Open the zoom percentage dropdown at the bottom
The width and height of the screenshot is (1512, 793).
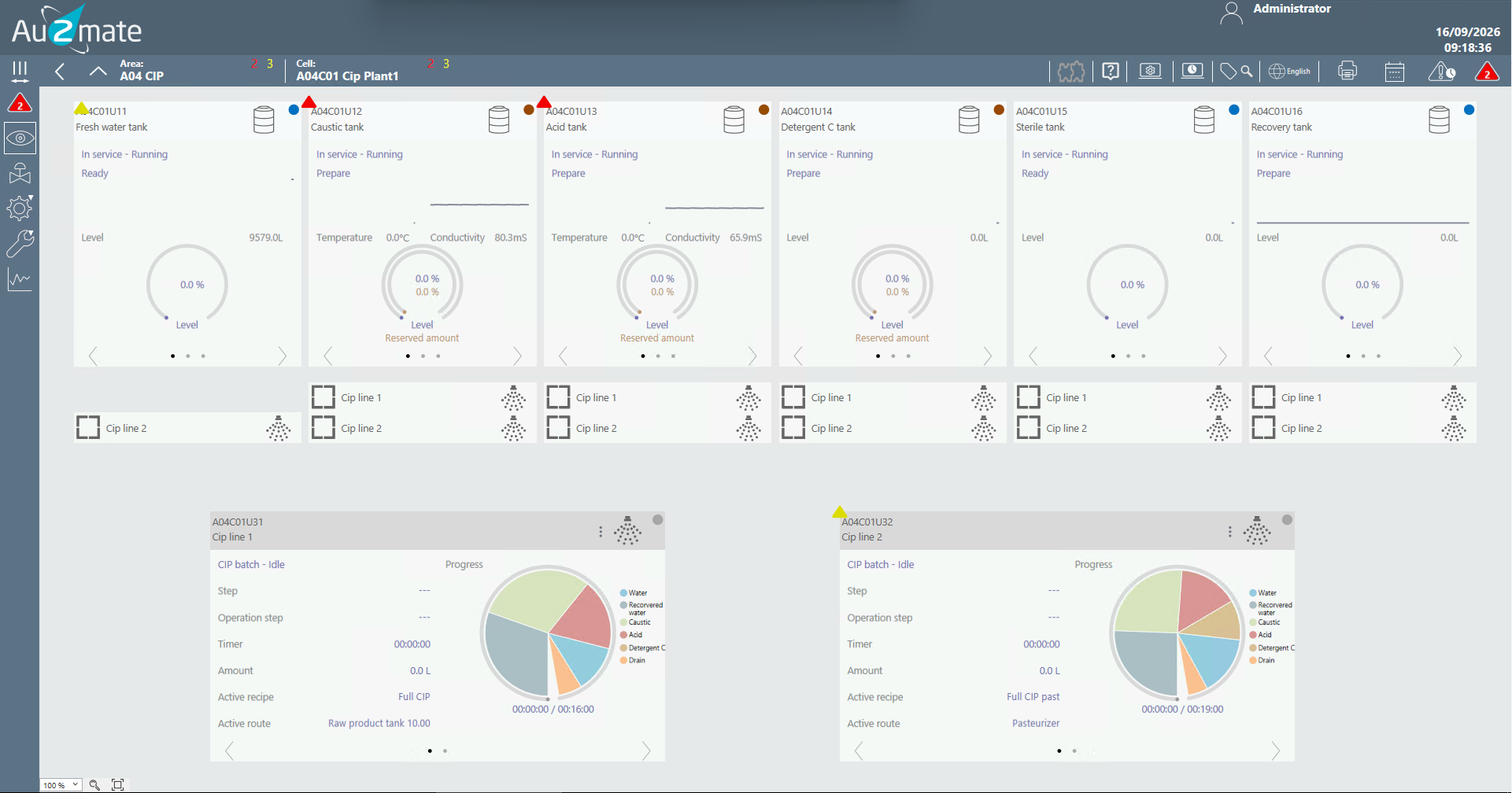[61, 784]
